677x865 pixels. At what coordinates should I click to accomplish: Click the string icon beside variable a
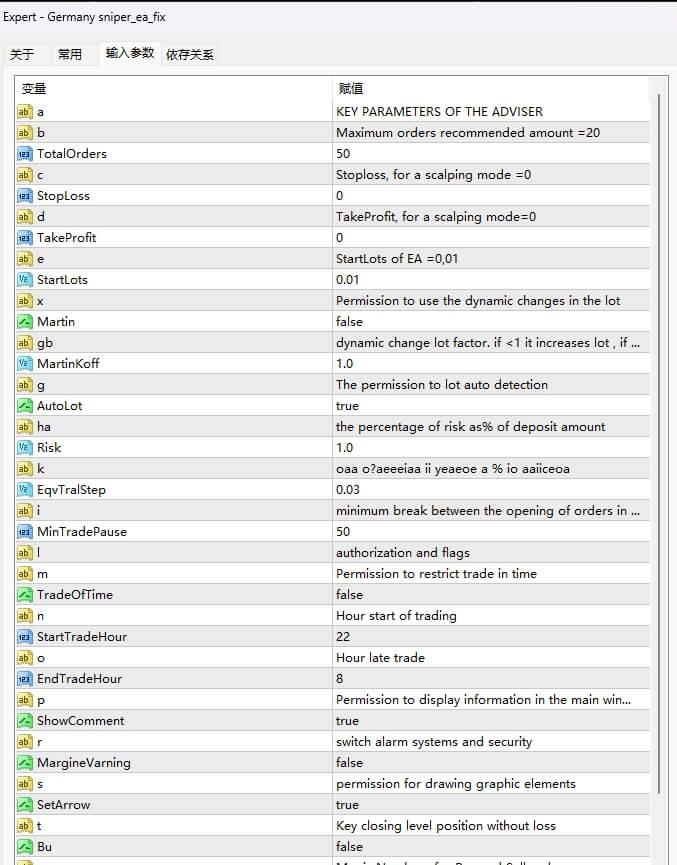pos(25,112)
